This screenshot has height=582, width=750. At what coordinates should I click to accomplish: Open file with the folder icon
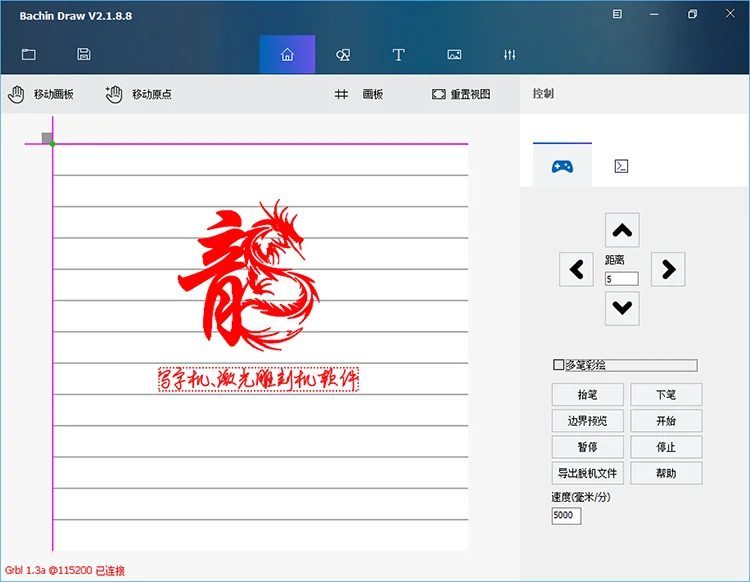[x=29, y=55]
